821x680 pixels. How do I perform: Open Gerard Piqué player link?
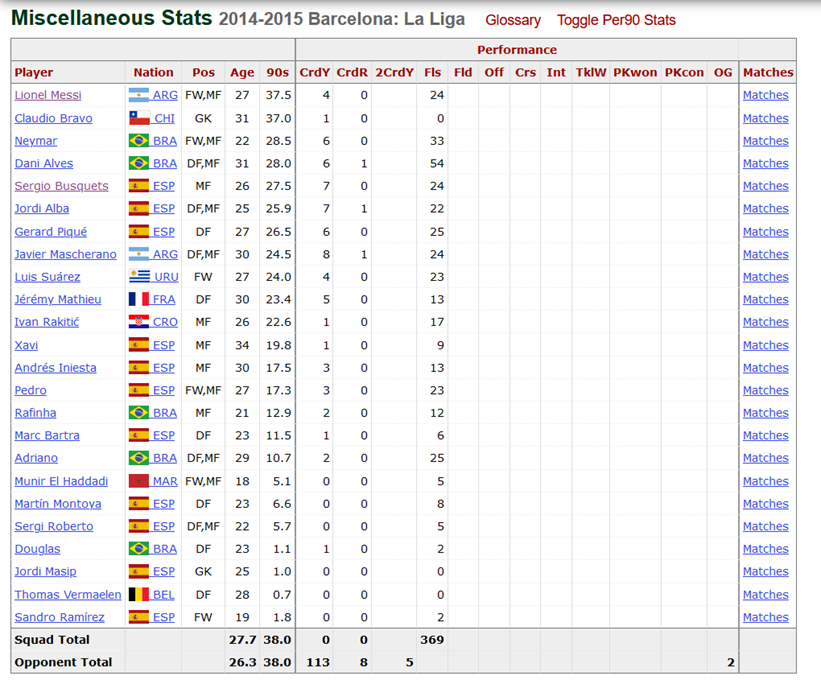[x=51, y=231]
